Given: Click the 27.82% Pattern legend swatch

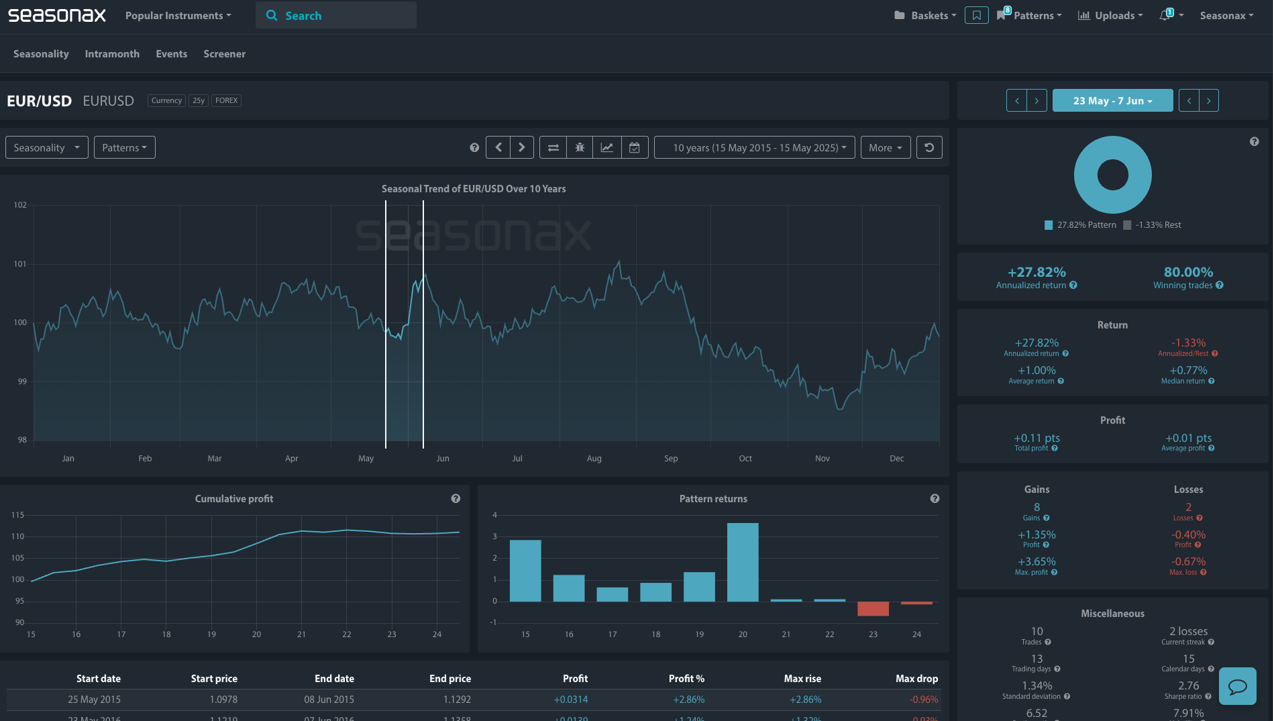Looking at the screenshot, I should [x=1048, y=225].
